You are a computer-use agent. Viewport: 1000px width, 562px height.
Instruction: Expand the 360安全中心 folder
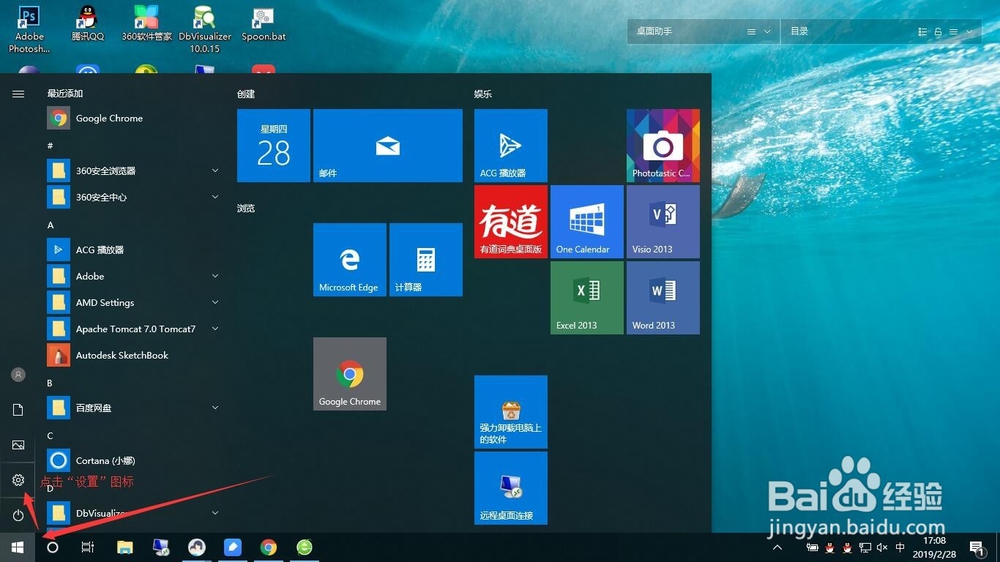[215, 197]
